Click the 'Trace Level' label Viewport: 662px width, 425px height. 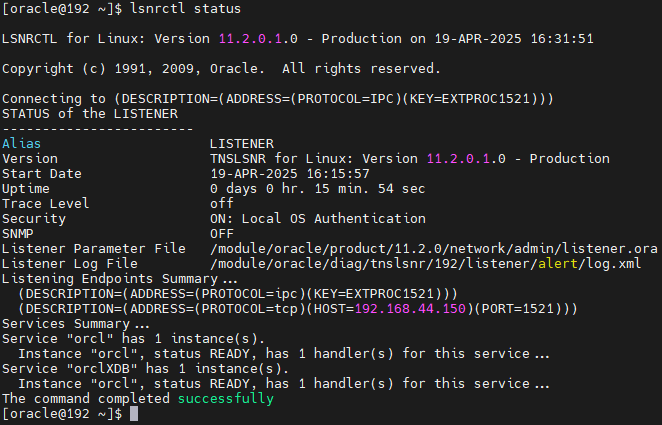pos(46,203)
